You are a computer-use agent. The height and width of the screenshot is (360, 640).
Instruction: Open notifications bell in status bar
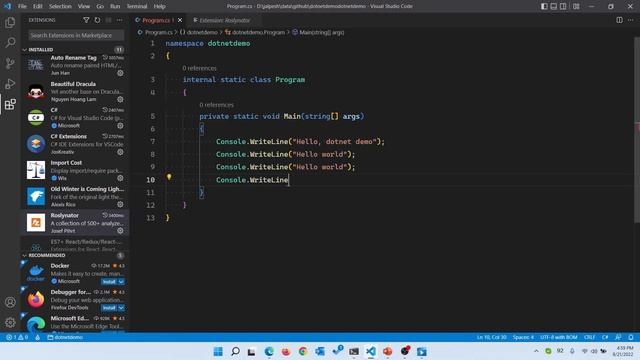point(631,337)
